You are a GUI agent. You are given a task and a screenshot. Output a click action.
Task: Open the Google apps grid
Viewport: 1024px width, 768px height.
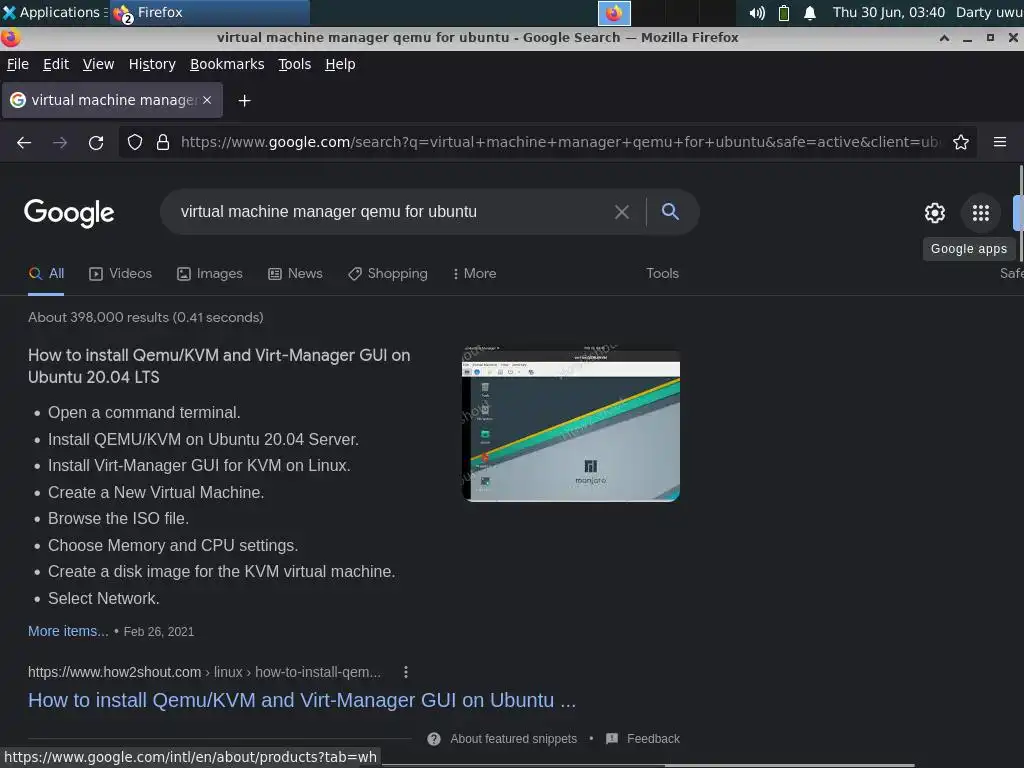pos(980,213)
